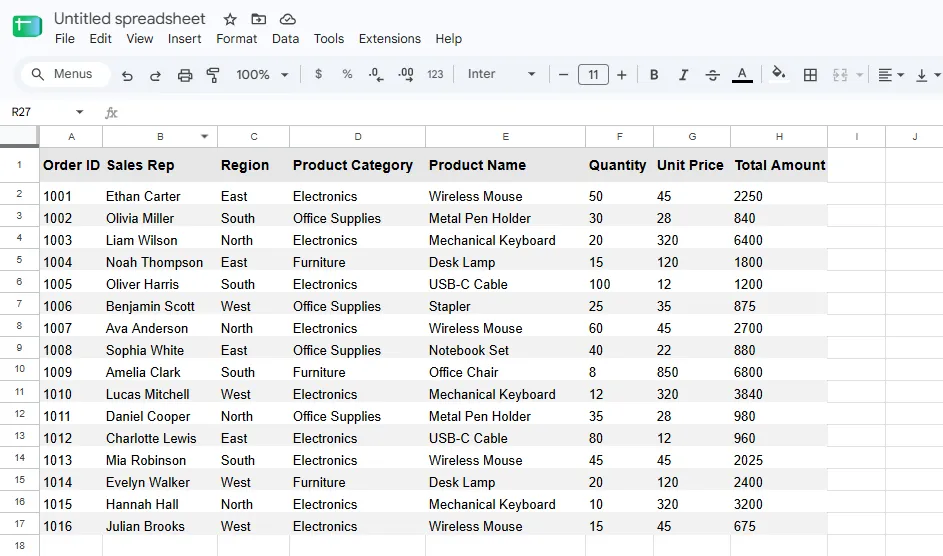This screenshot has height=556, width=943.
Task: Click the vertical align icon
Action: [921, 75]
